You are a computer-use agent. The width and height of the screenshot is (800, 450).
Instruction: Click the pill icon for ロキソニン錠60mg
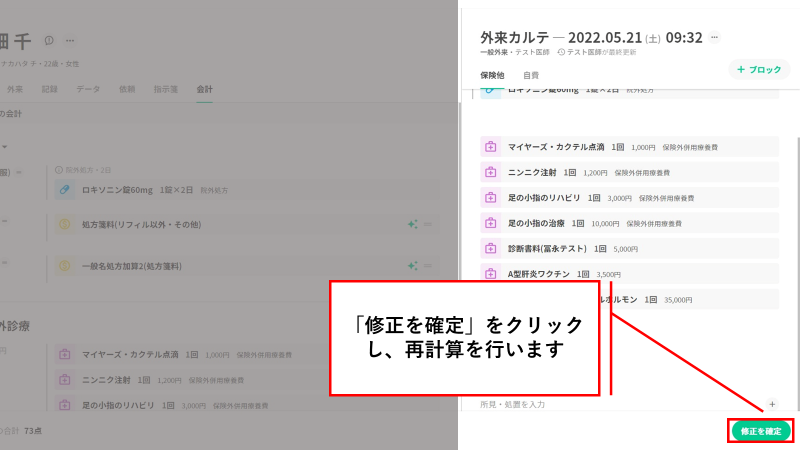click(x=64, y=190)
